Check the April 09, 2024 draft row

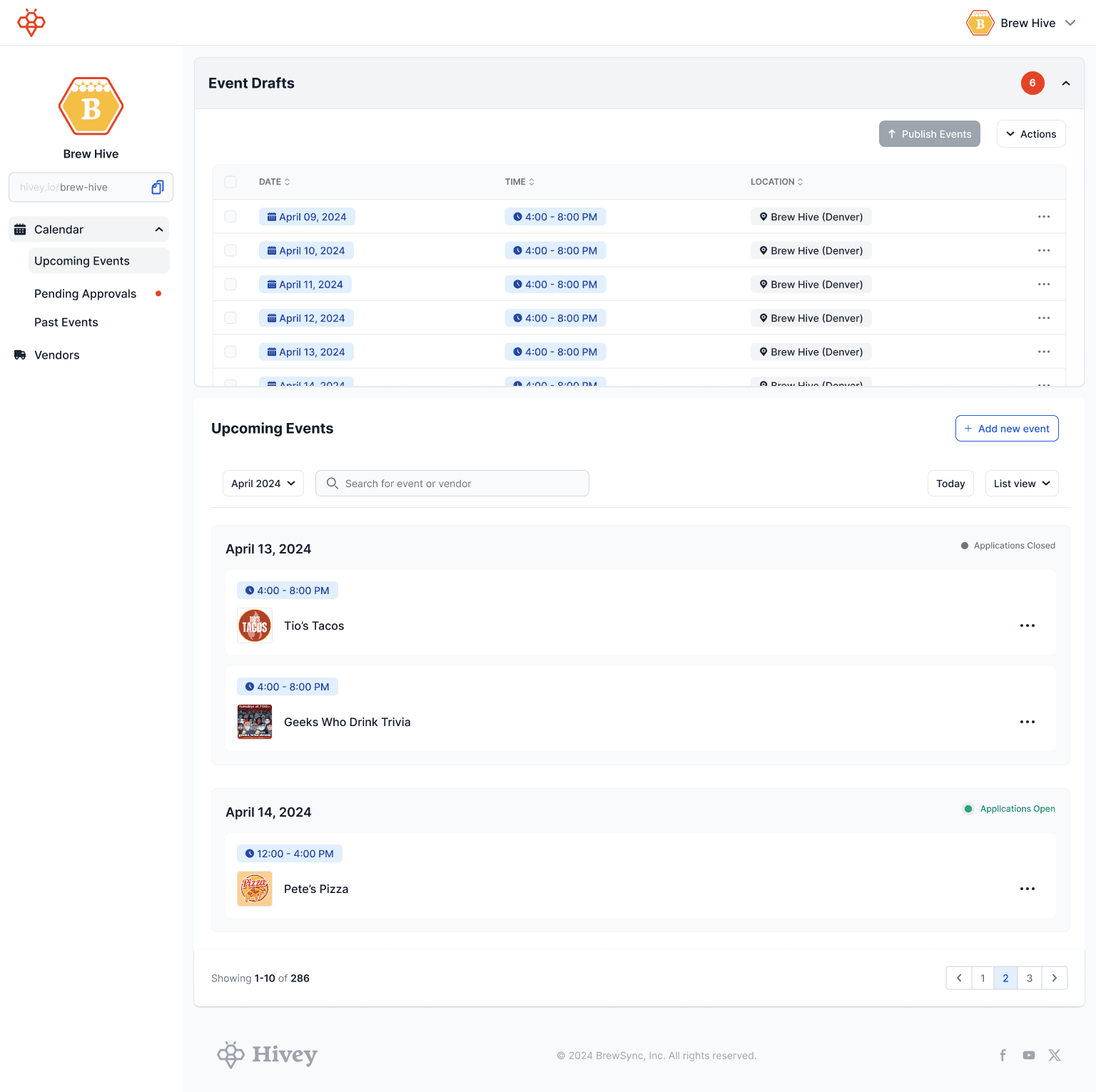point(230,216)
